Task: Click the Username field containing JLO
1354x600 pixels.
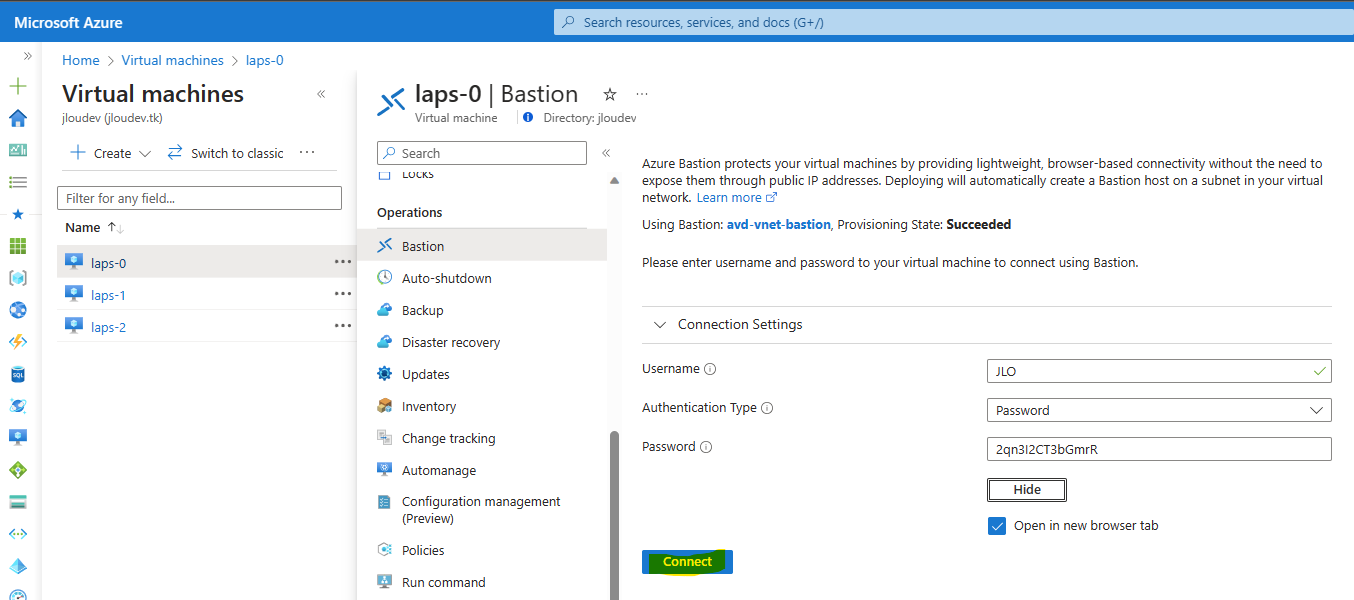Action: point(1159,370)
